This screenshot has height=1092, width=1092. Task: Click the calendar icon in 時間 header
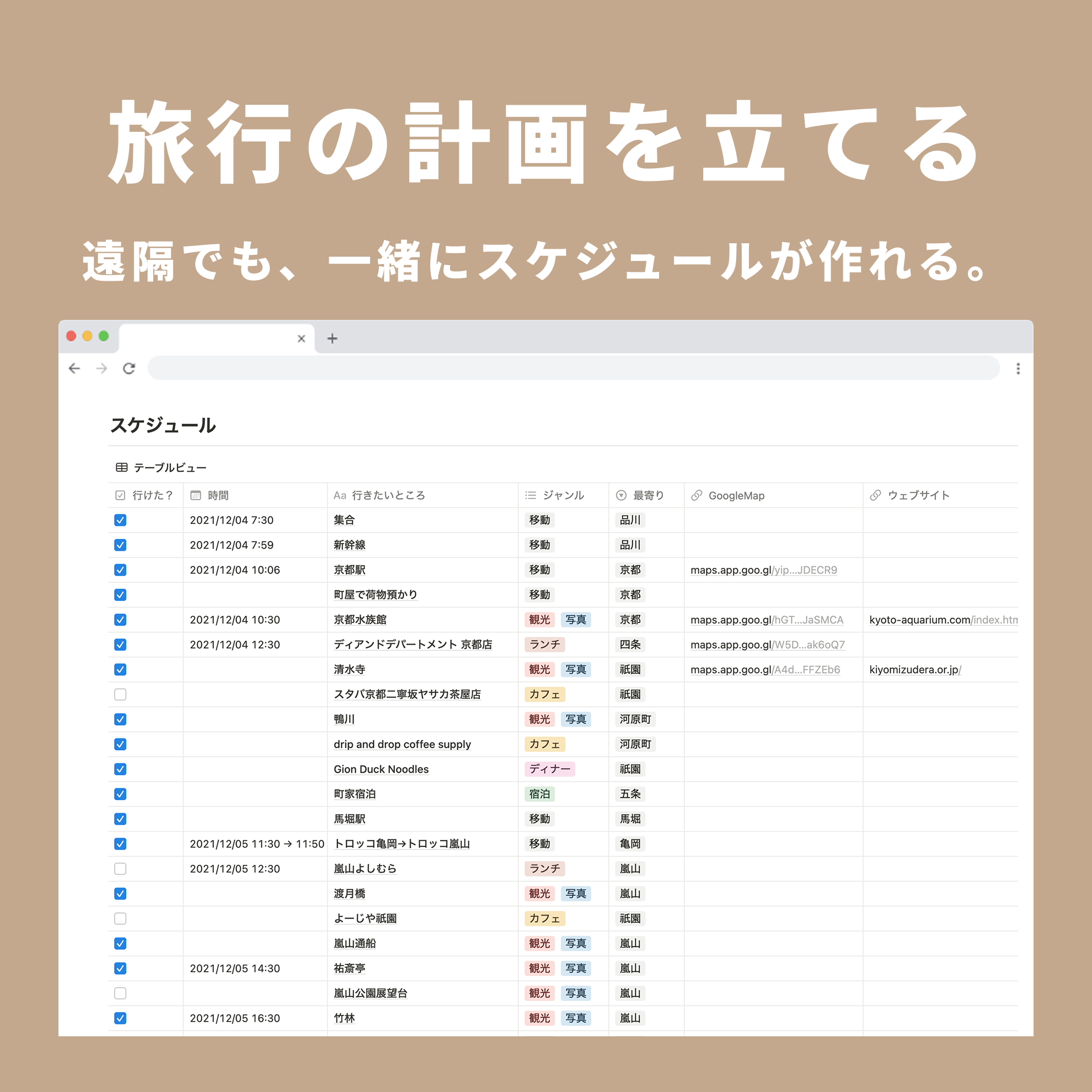(196, 495)
